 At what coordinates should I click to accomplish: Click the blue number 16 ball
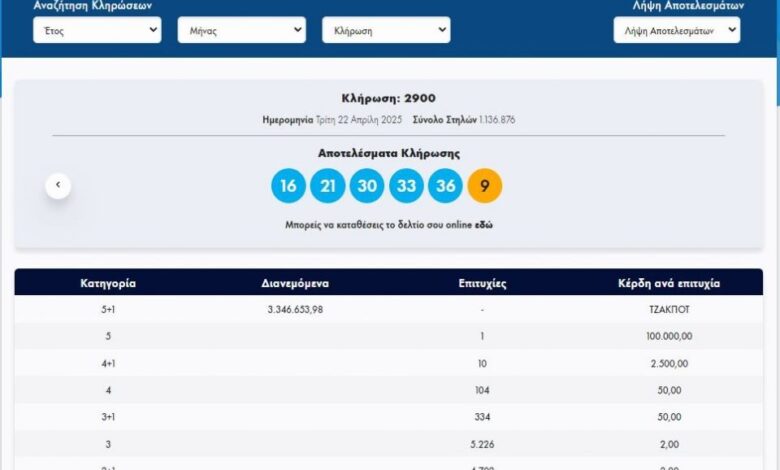(288, 186)
